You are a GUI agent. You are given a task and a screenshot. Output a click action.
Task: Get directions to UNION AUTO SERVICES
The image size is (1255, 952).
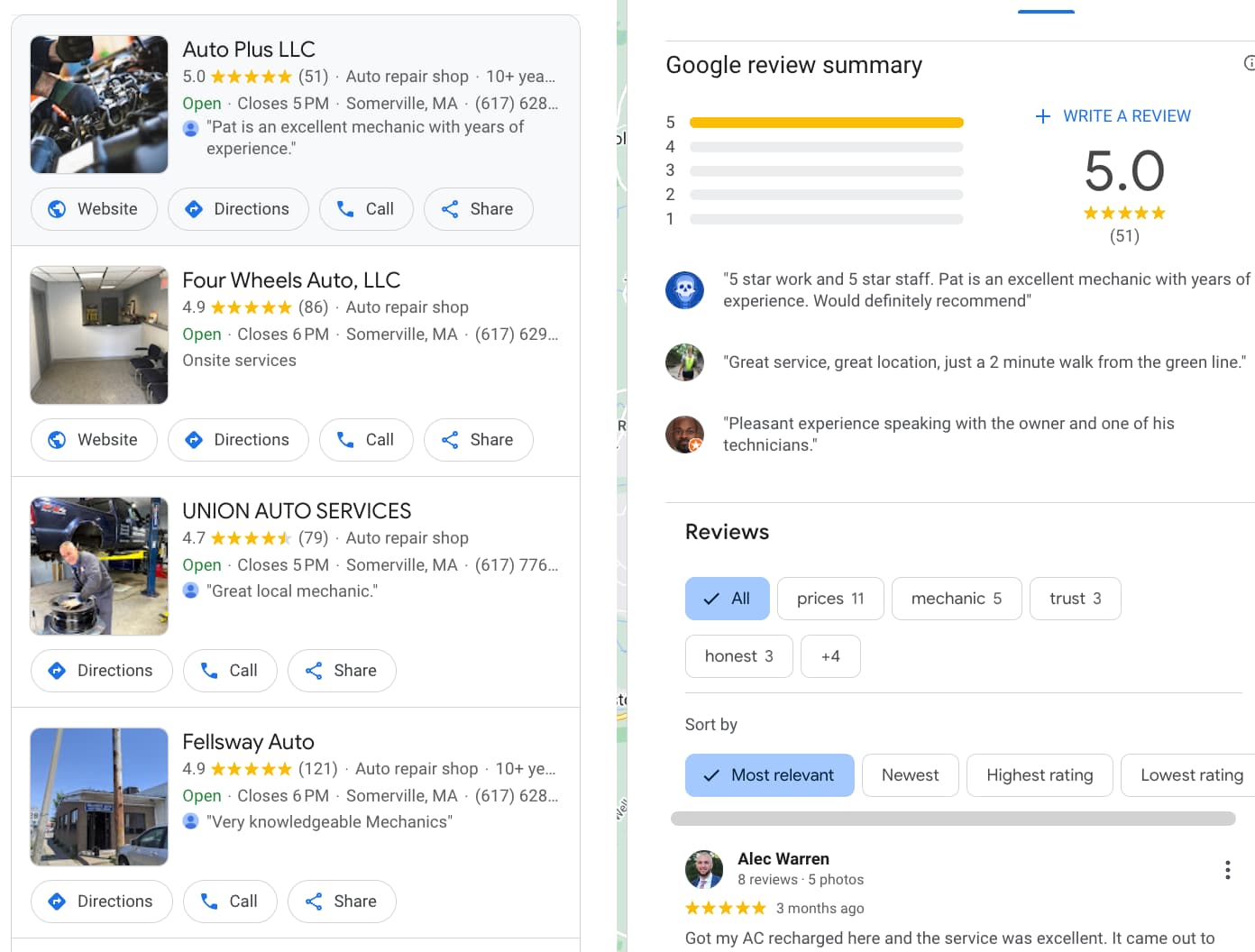point(101,671)
